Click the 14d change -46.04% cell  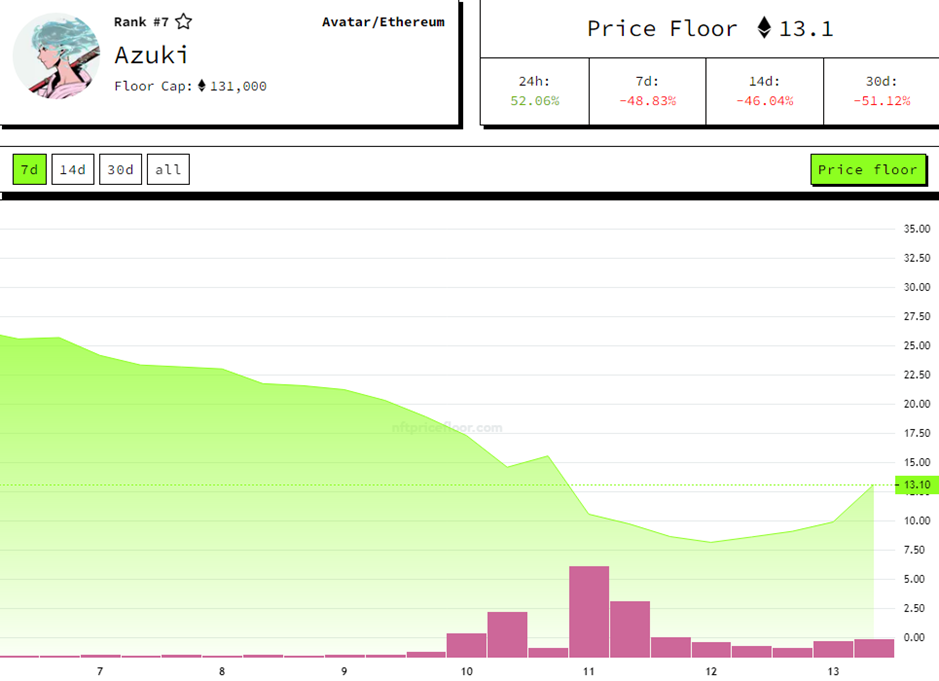[765, 91]
